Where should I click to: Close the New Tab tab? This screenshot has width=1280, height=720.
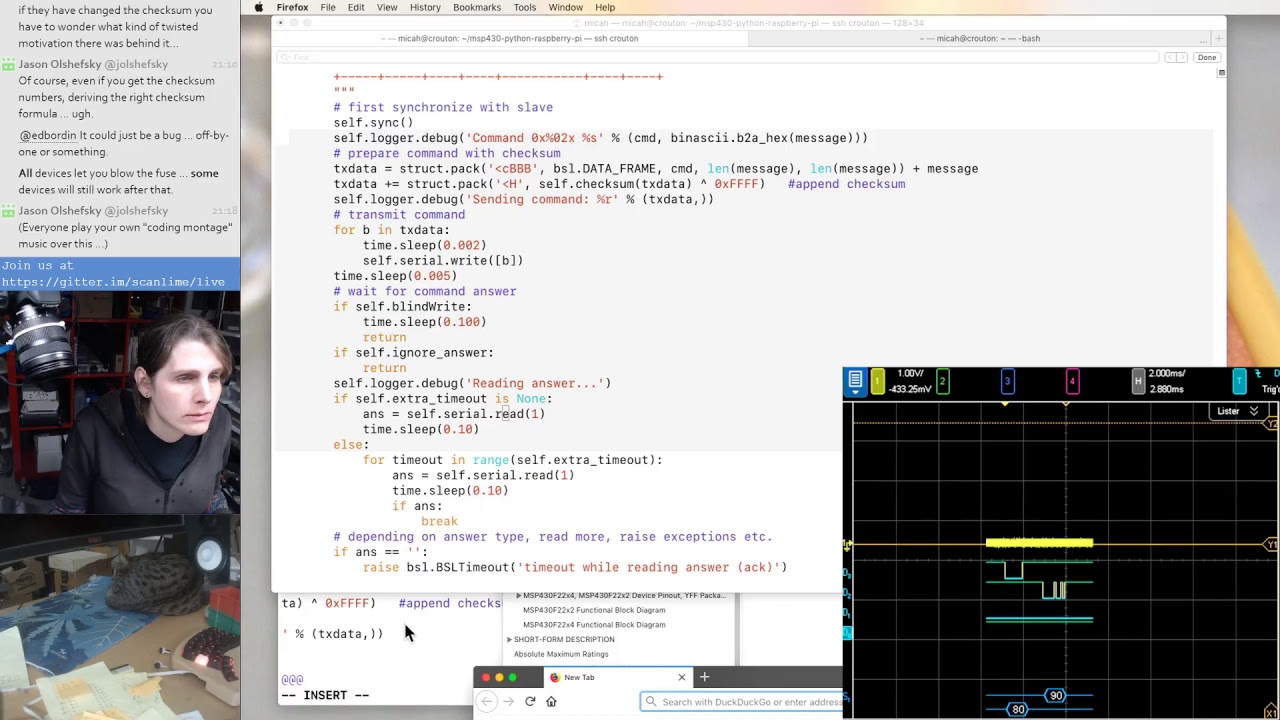[x=682, y=677]
